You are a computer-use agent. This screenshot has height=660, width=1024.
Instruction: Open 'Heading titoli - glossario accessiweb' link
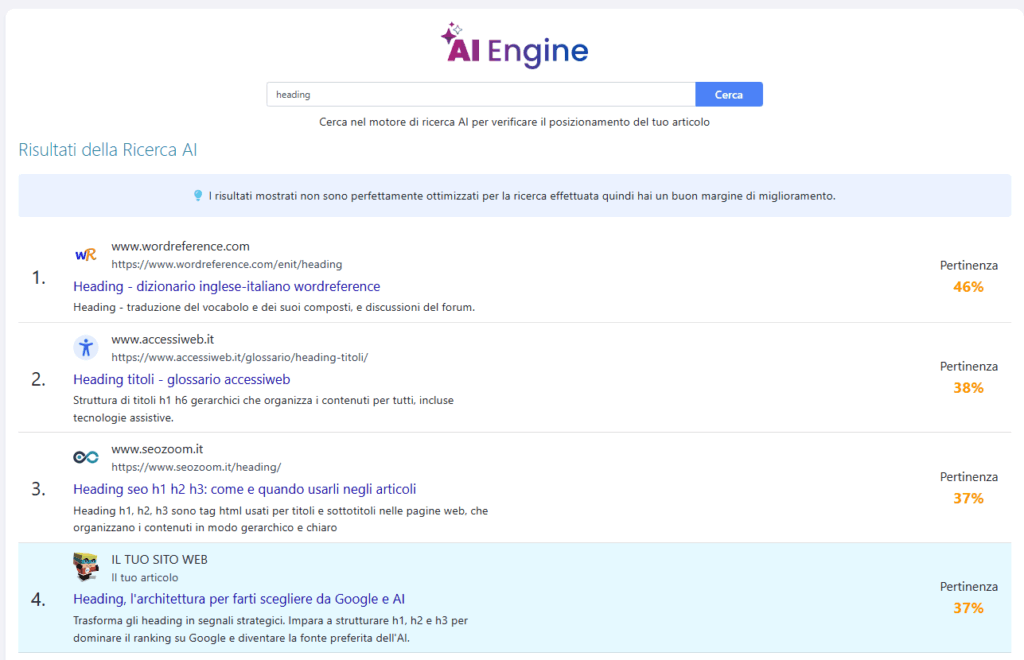tap(182, 379)
